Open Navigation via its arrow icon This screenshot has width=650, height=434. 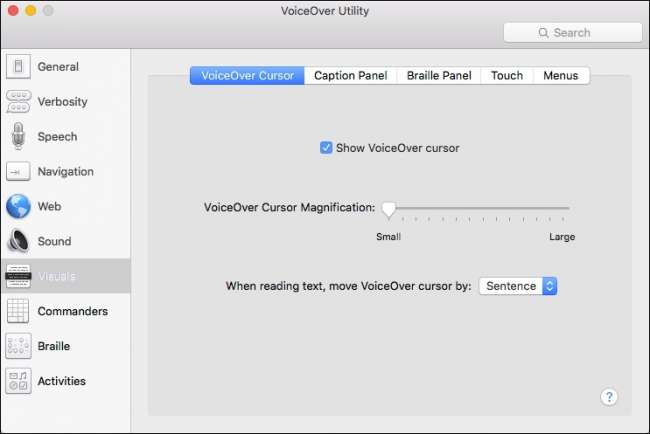point(18,172)
